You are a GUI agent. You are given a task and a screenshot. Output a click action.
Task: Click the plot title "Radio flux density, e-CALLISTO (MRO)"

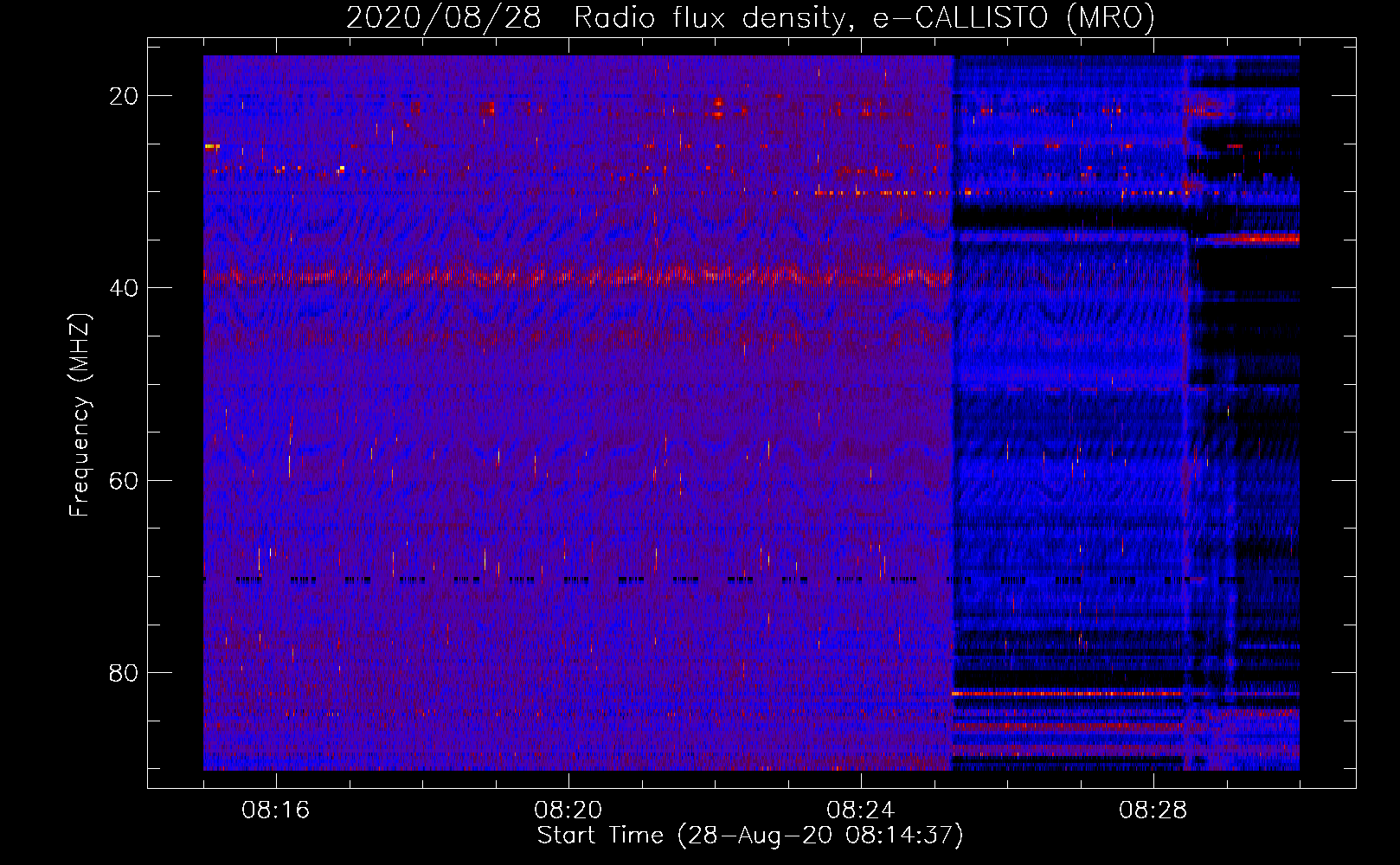pos(864,17)
